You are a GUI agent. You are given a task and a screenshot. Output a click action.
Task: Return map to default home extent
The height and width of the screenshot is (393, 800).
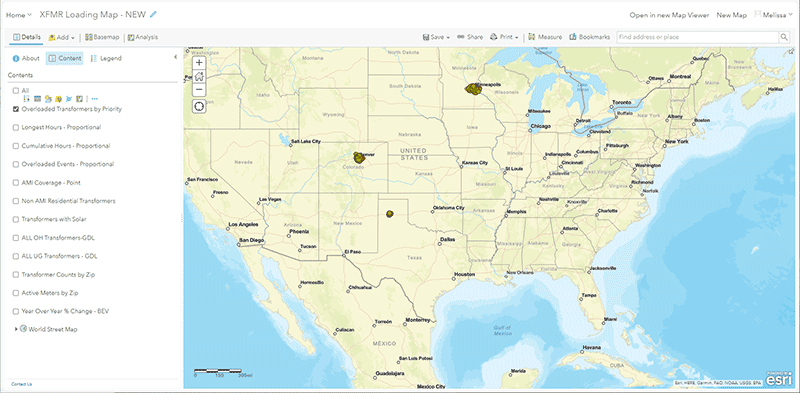[x=199, y=76]
